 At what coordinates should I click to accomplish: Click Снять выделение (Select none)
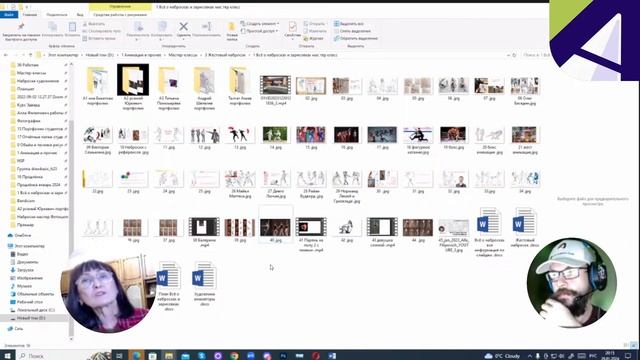(x=352, y=31)
